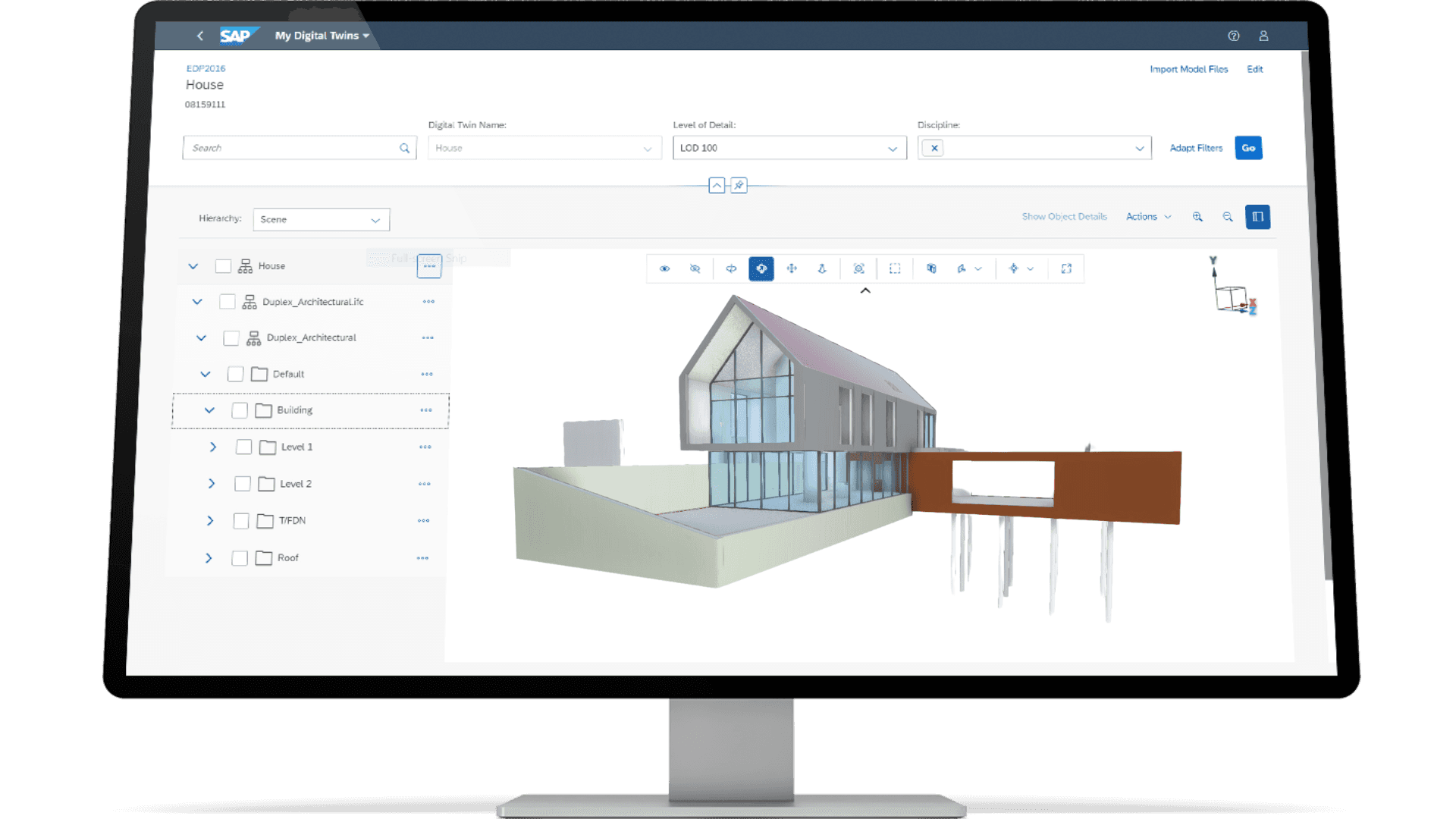Click the fit to view icon
This screenshot has height=819, width=1456.
tap(858, 268)
